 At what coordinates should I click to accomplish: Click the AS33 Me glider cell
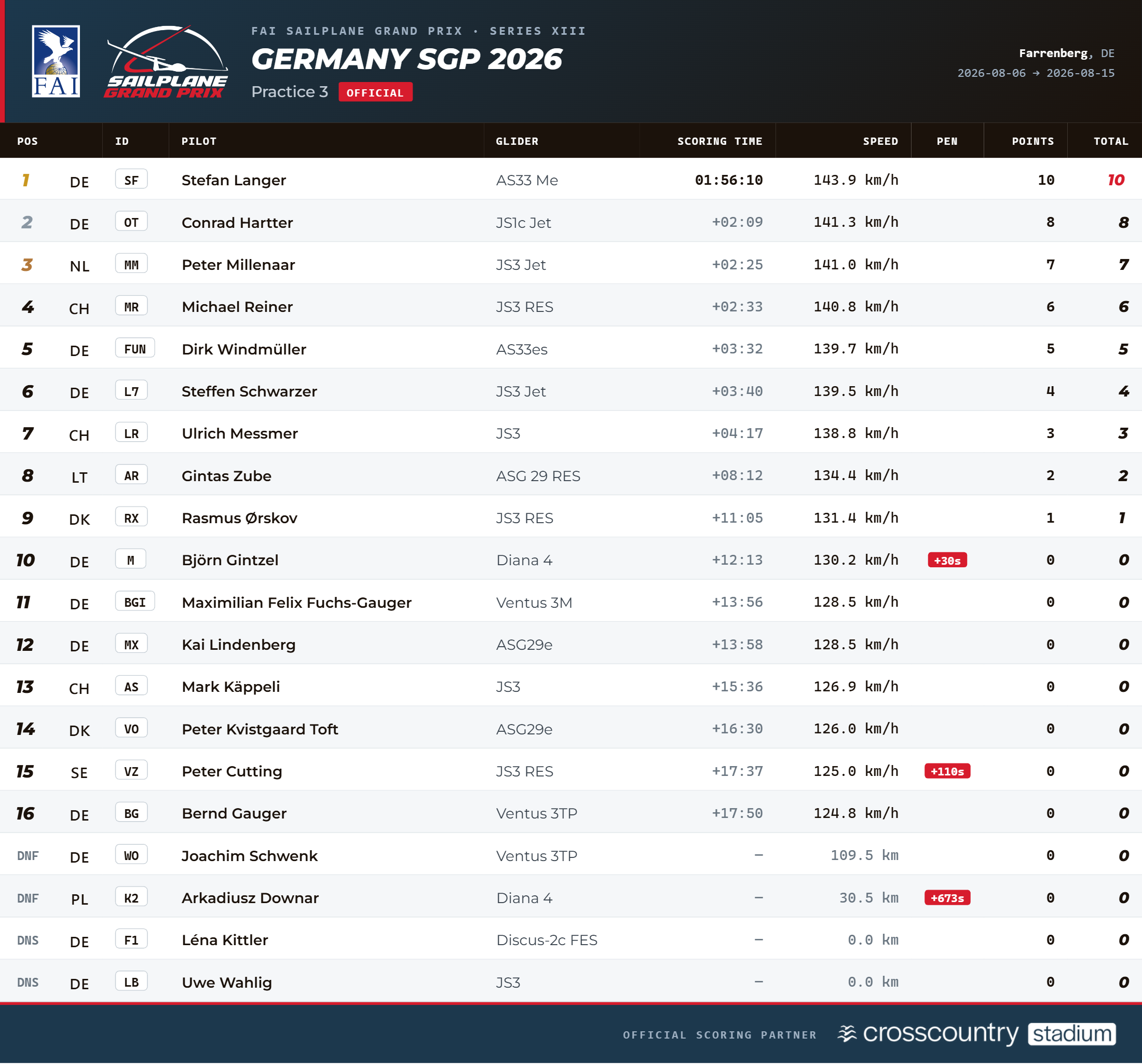click(x=527, y=181)
